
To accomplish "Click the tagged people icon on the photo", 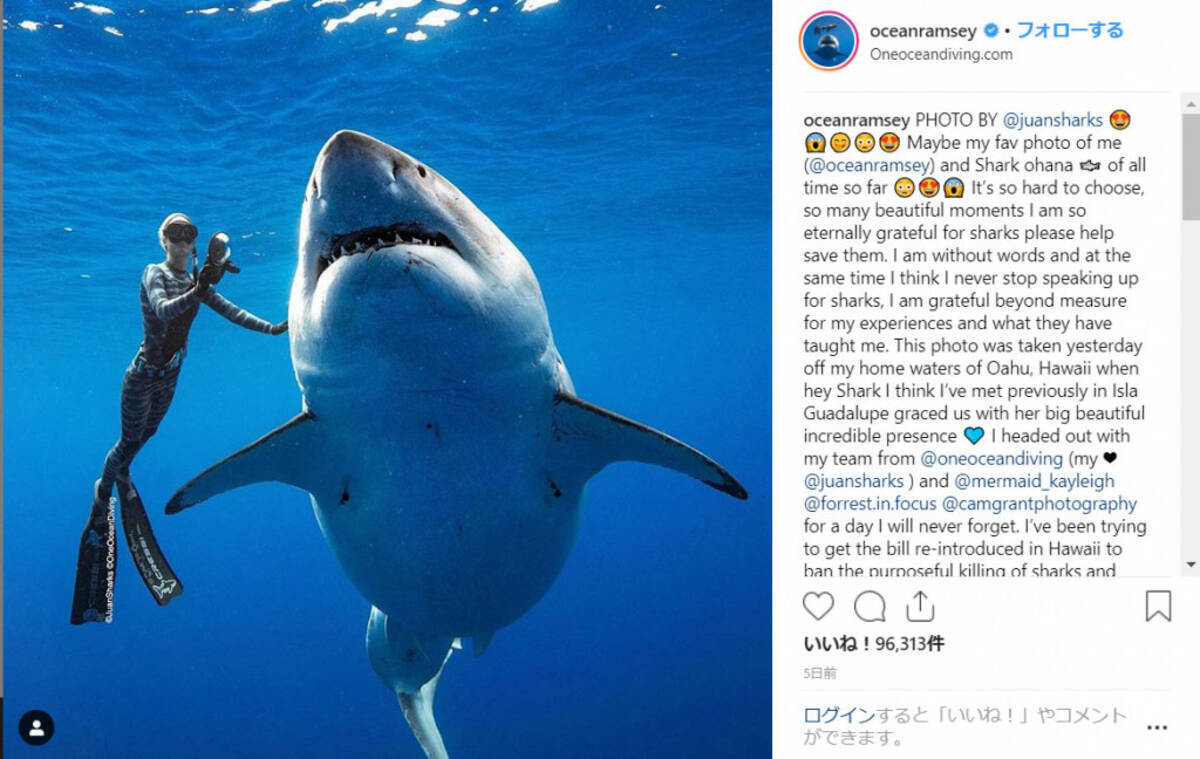I will [37, 727].
